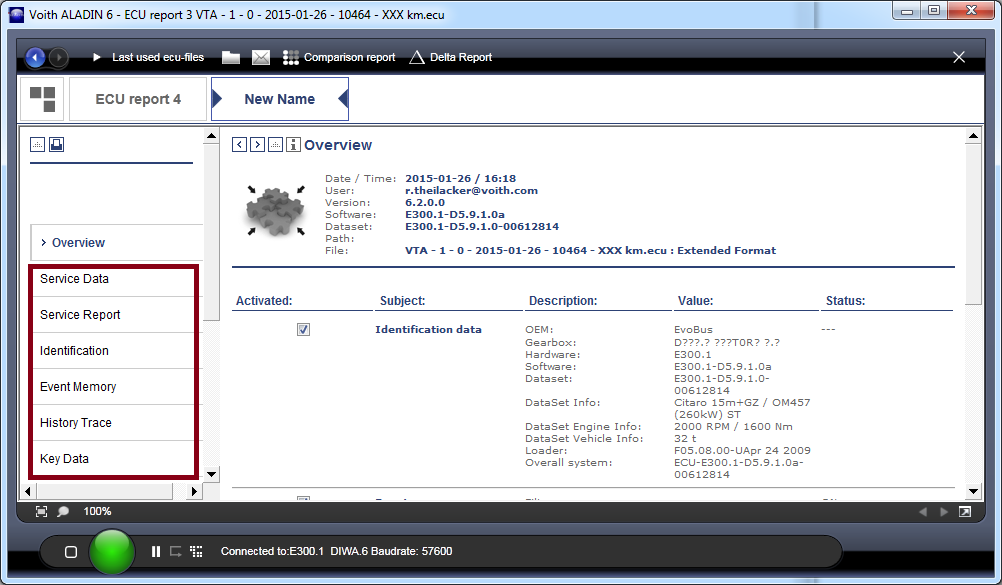Open the info icon beside Overview
Image resolution: width=1002 pixels, height=585 pixels.
(293, 144)
